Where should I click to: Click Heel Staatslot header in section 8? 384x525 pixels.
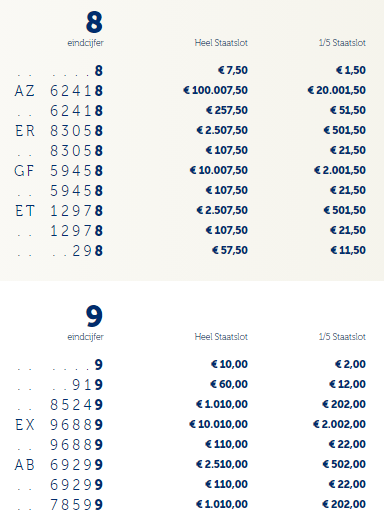[221, 43]
